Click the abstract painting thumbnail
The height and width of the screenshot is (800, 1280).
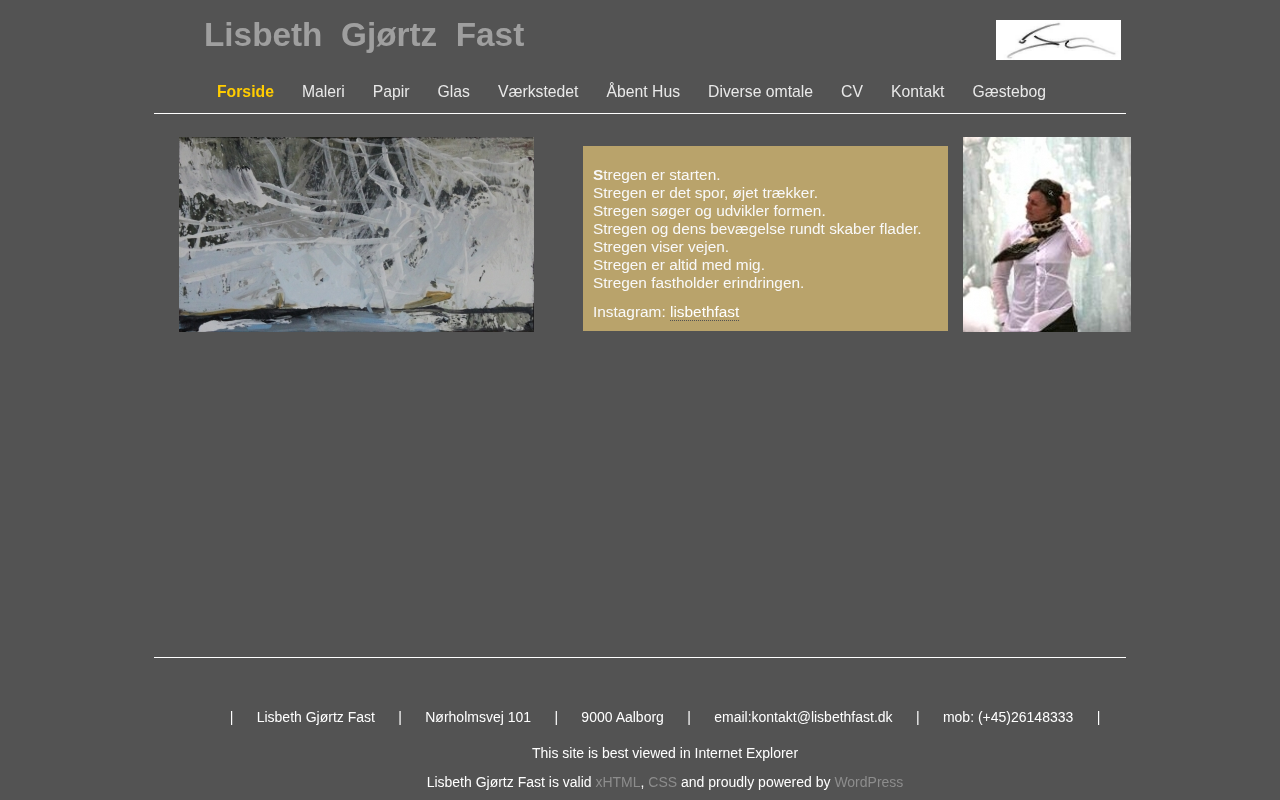(356, 234)
